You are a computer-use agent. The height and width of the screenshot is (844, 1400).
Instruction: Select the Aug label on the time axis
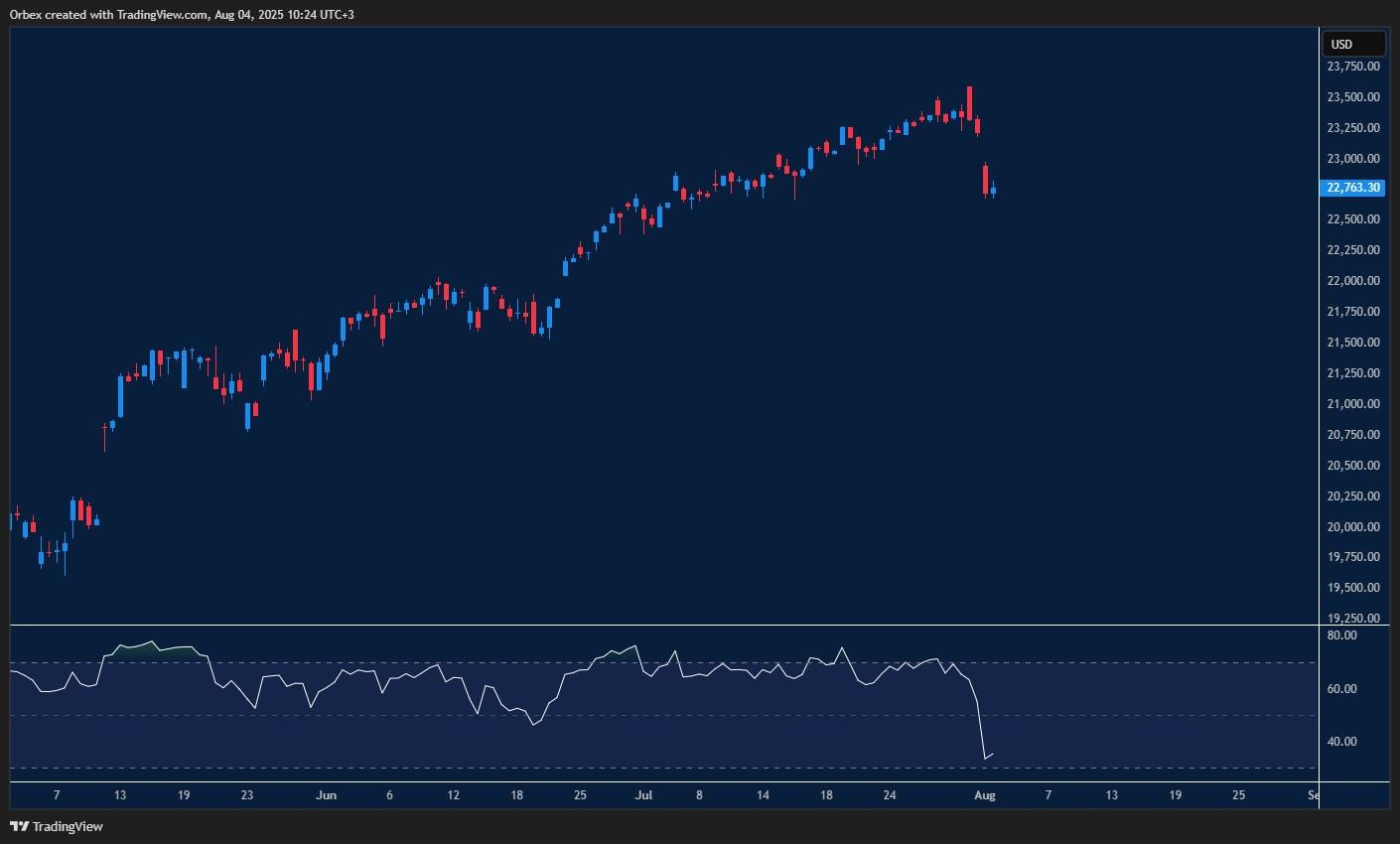pyautogui.click(x=984, y=794)
